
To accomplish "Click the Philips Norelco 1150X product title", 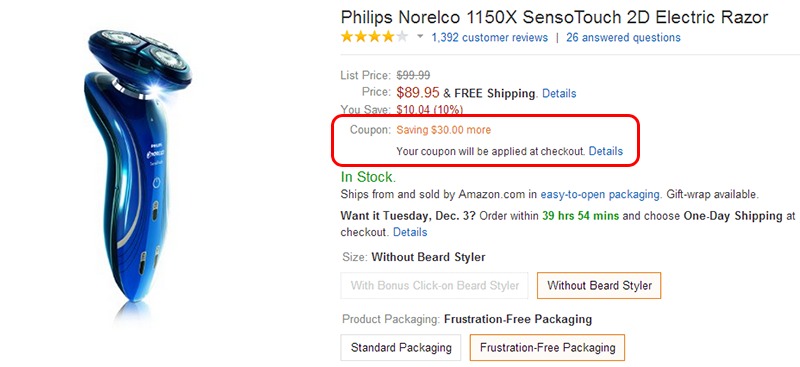I will pyautogui.click(x=554, y=17).
